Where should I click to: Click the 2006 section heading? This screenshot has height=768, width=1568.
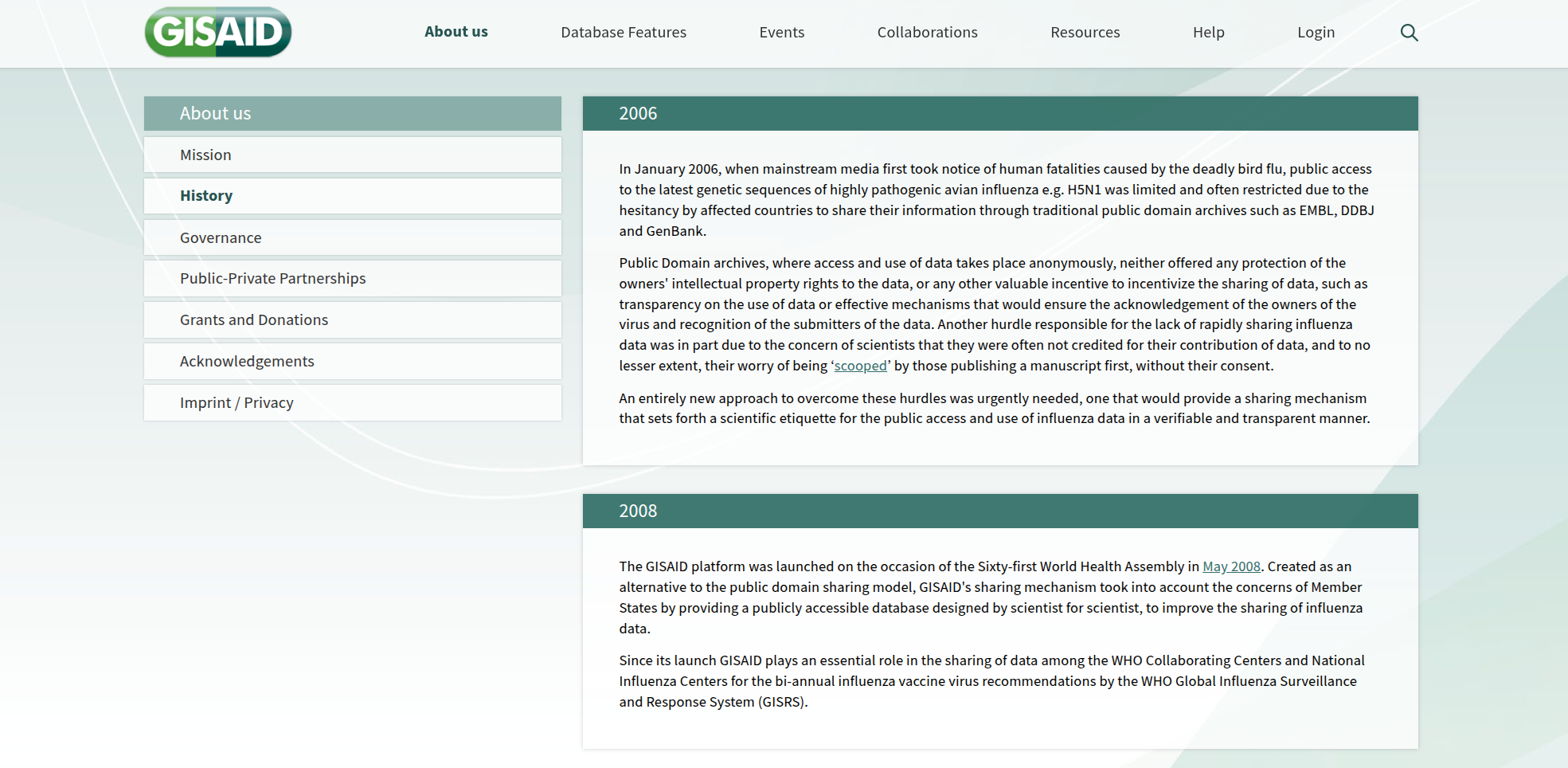click(x=1000, y=113)
